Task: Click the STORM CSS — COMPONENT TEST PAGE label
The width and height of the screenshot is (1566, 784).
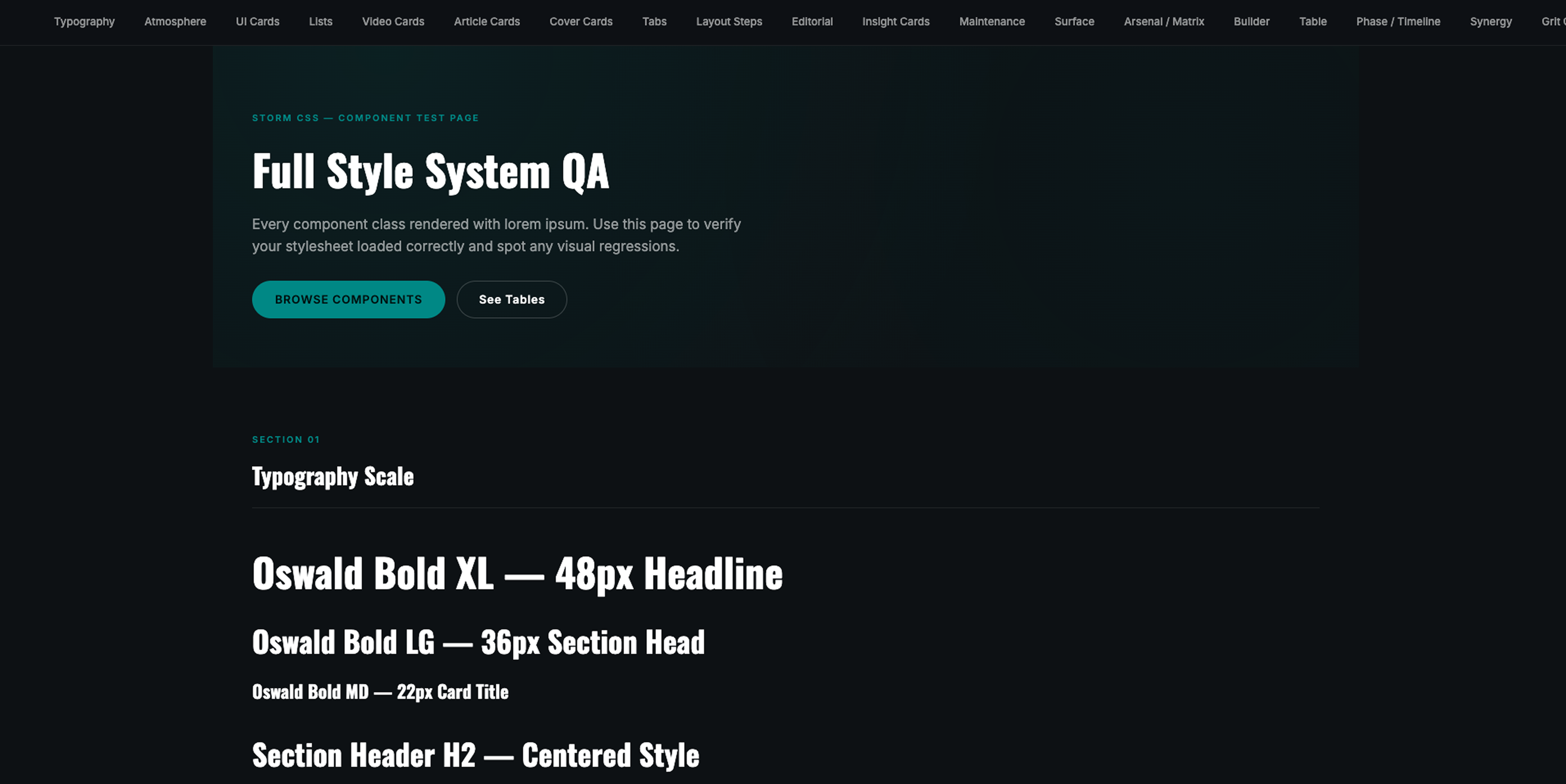Action: click(366, 118)
